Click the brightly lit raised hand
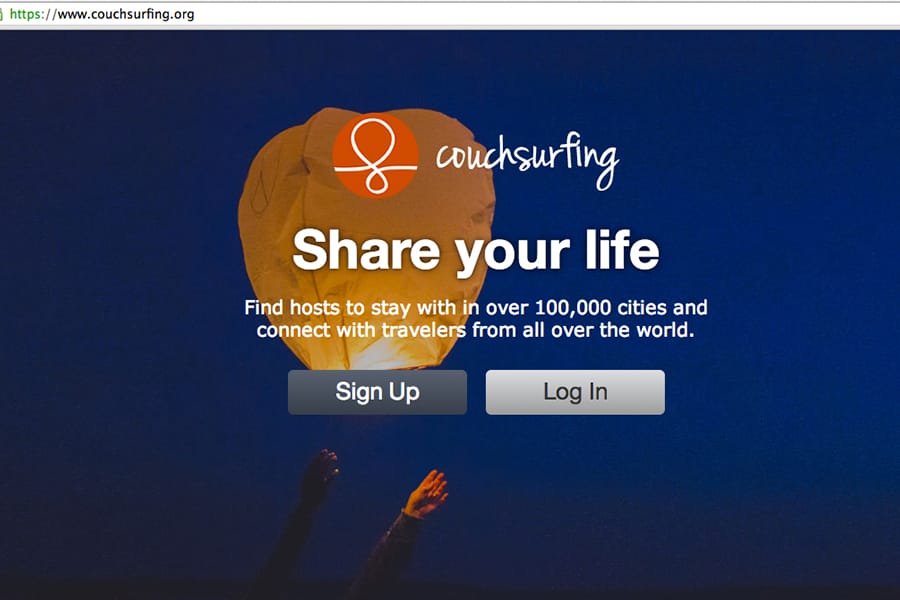Image resolution: width=900 pixels, height=600 pixels. coord(426,493)
